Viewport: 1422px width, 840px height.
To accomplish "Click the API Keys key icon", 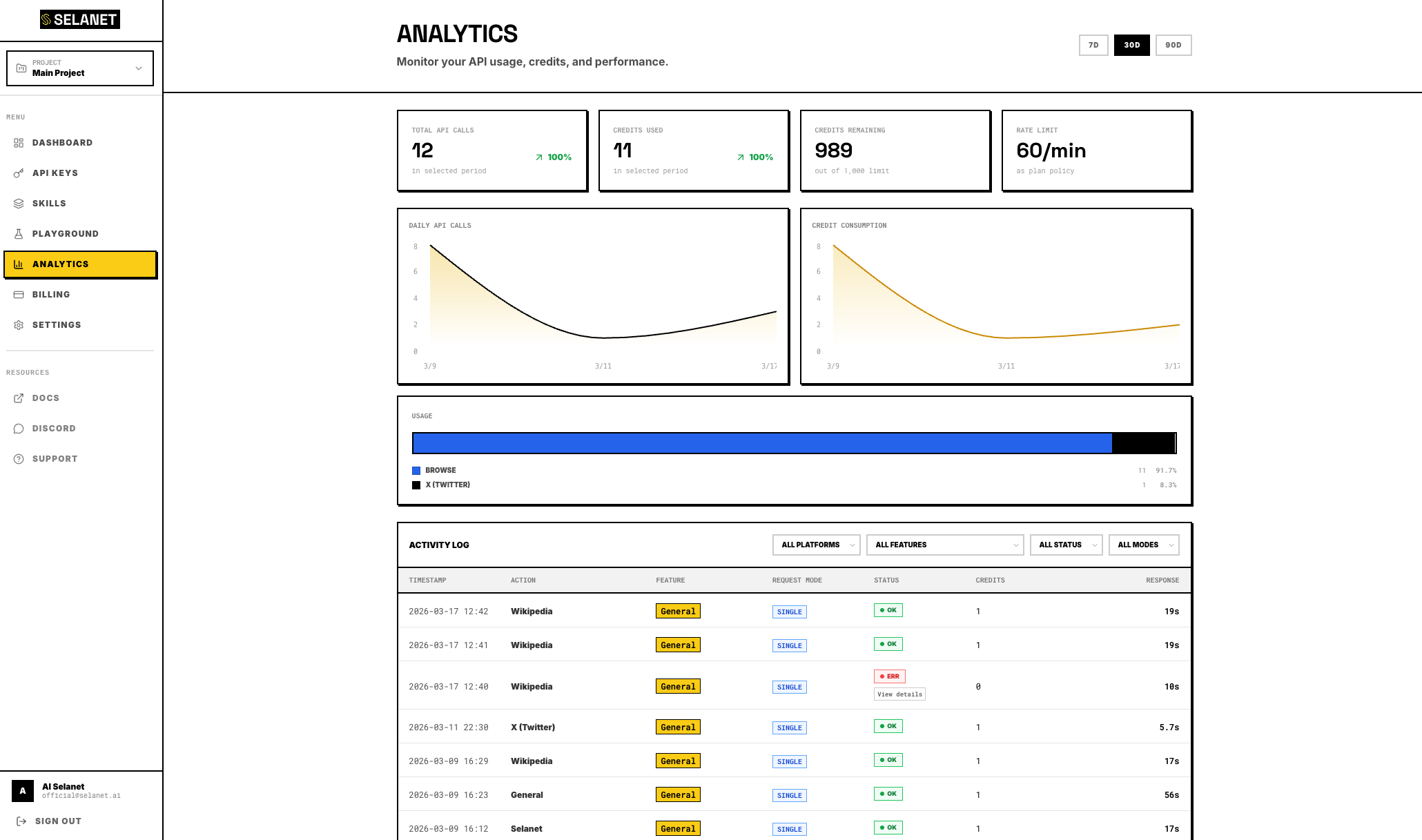I will tap(19, 173).
